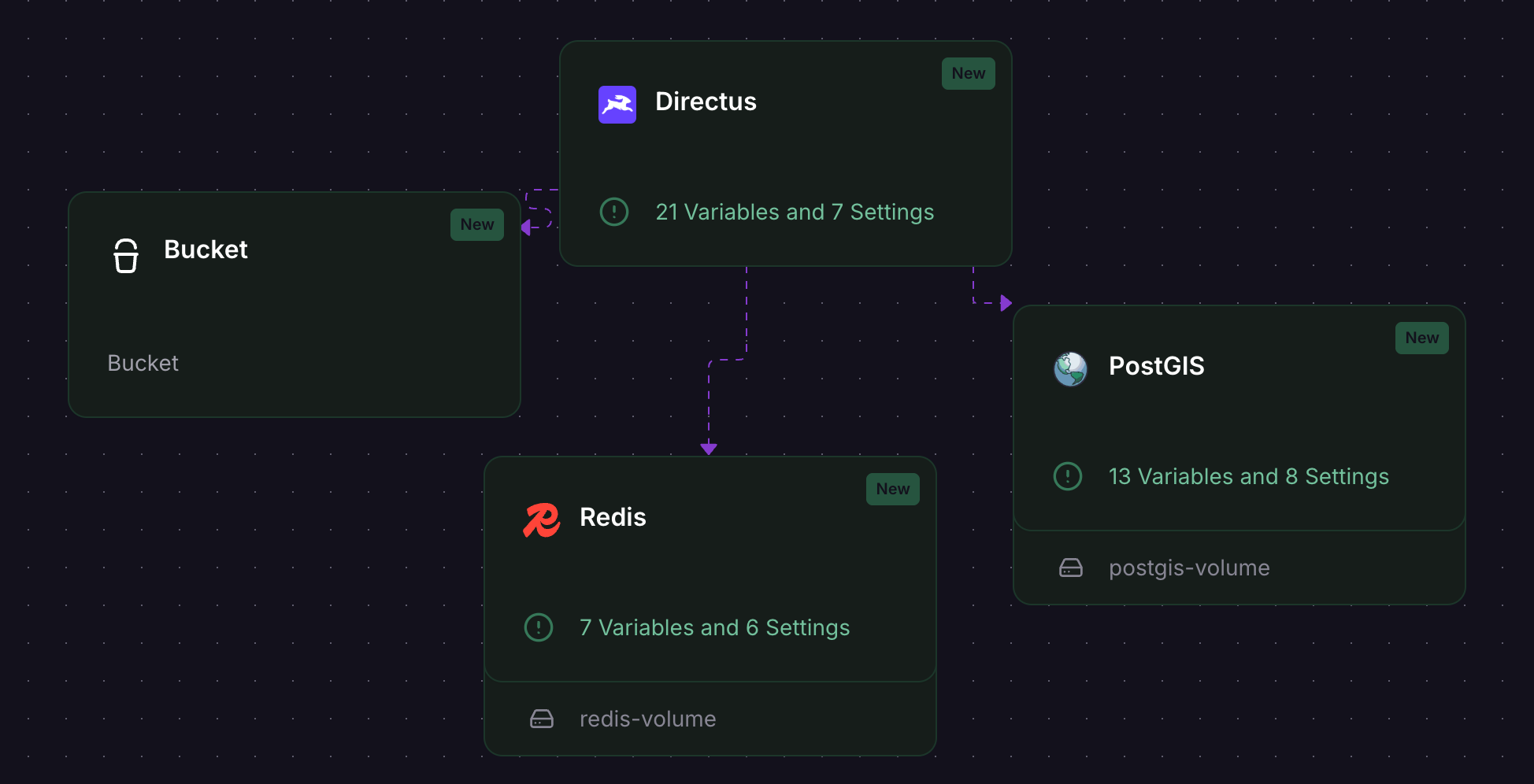Click the arrowhead pointing into Redis card
The height and width of the screenshot is (784, 1534).
point(709,449)
